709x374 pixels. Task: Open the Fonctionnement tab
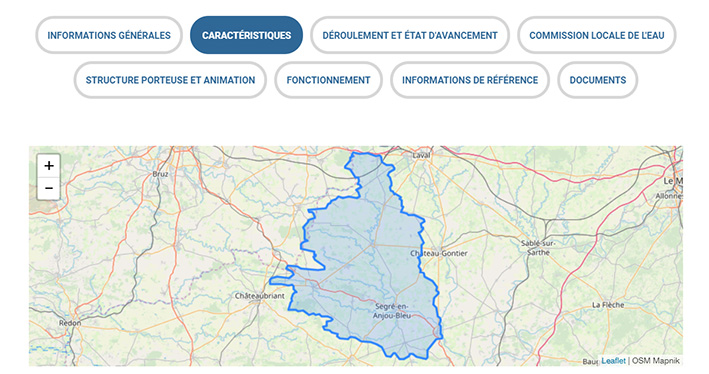(x=328, y=80)
